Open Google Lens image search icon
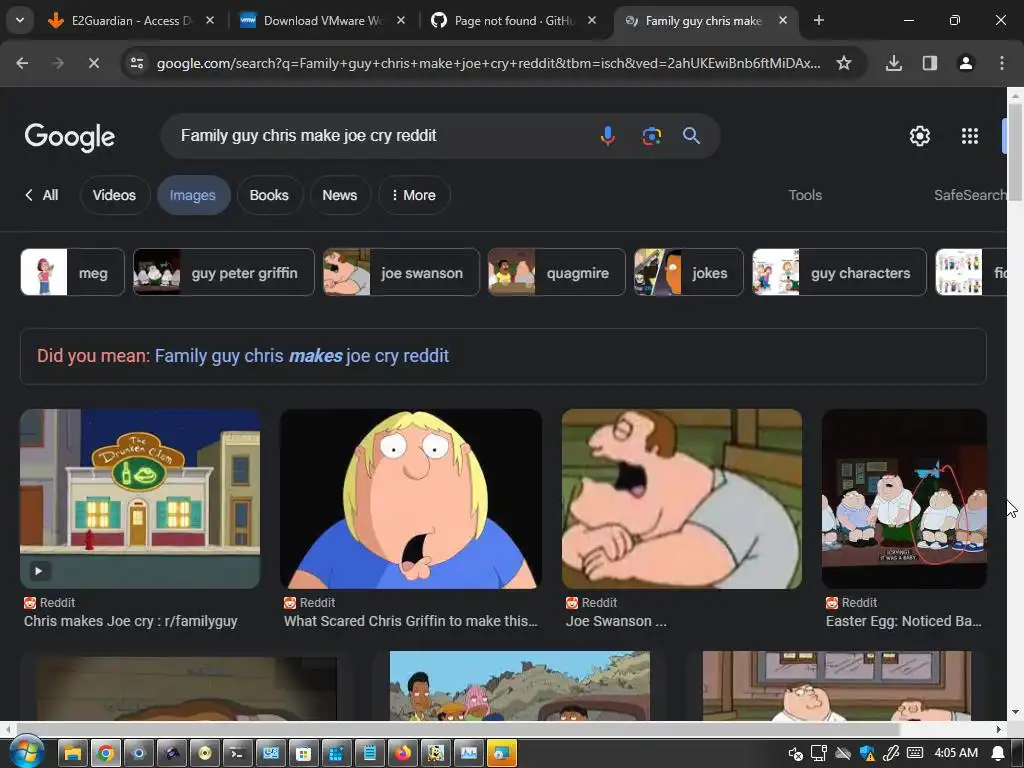 (x=651, y=136)
